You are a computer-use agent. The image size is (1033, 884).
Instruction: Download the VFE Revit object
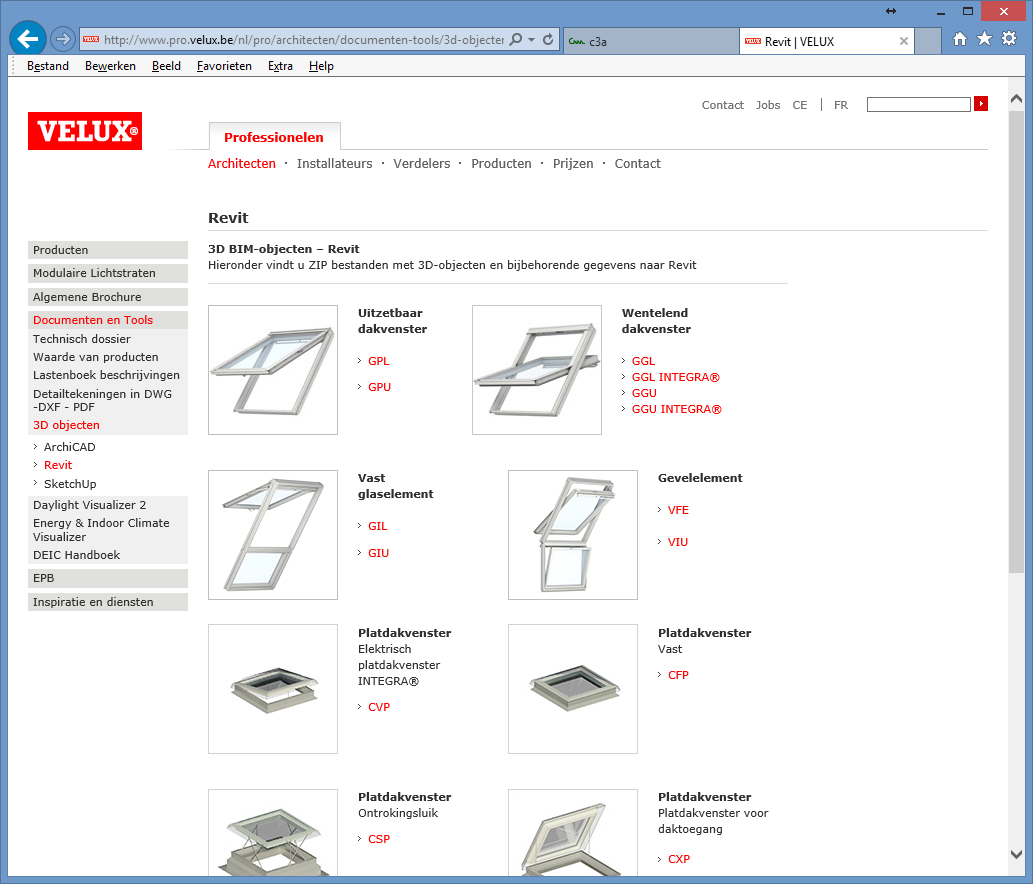coord(678,510)
